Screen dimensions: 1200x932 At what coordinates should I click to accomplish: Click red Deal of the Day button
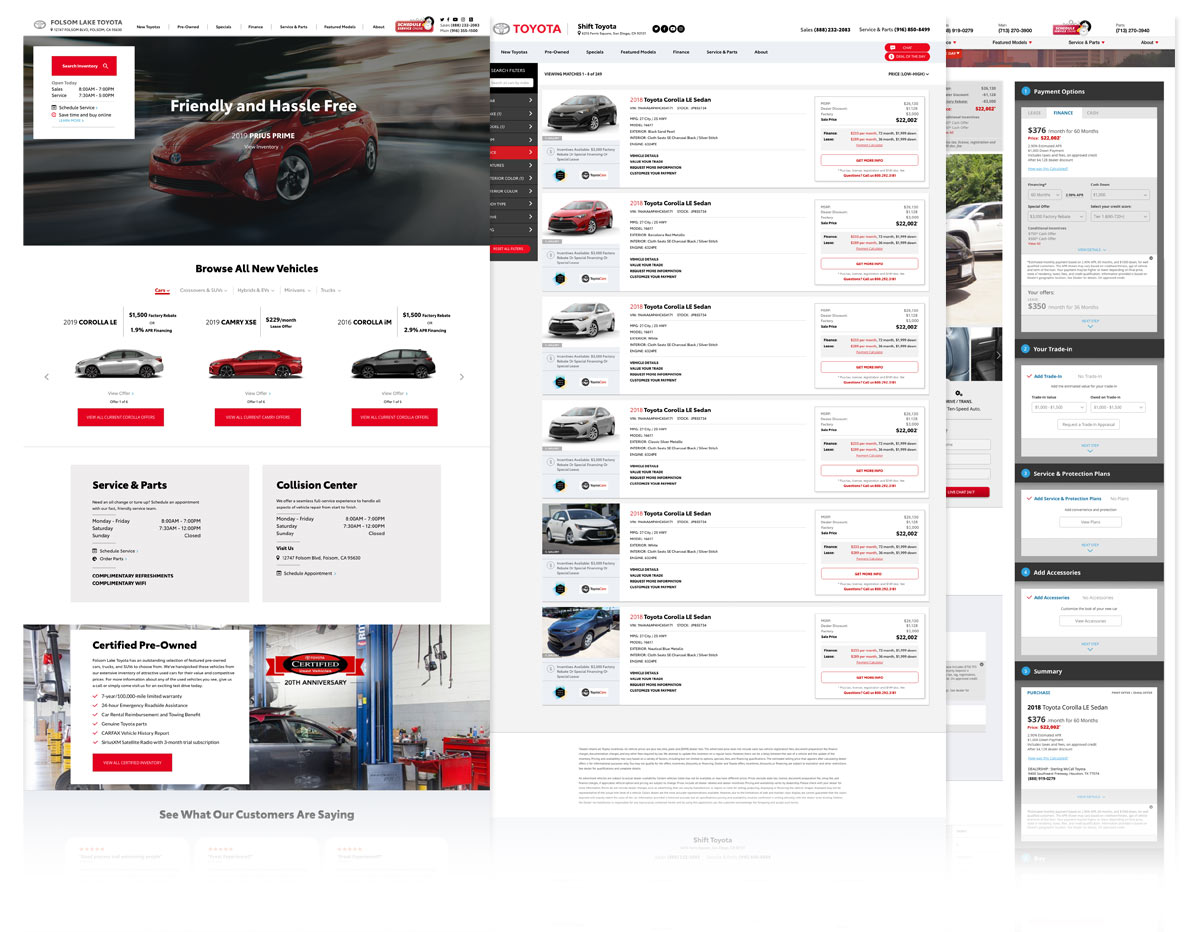click(907, 58)
